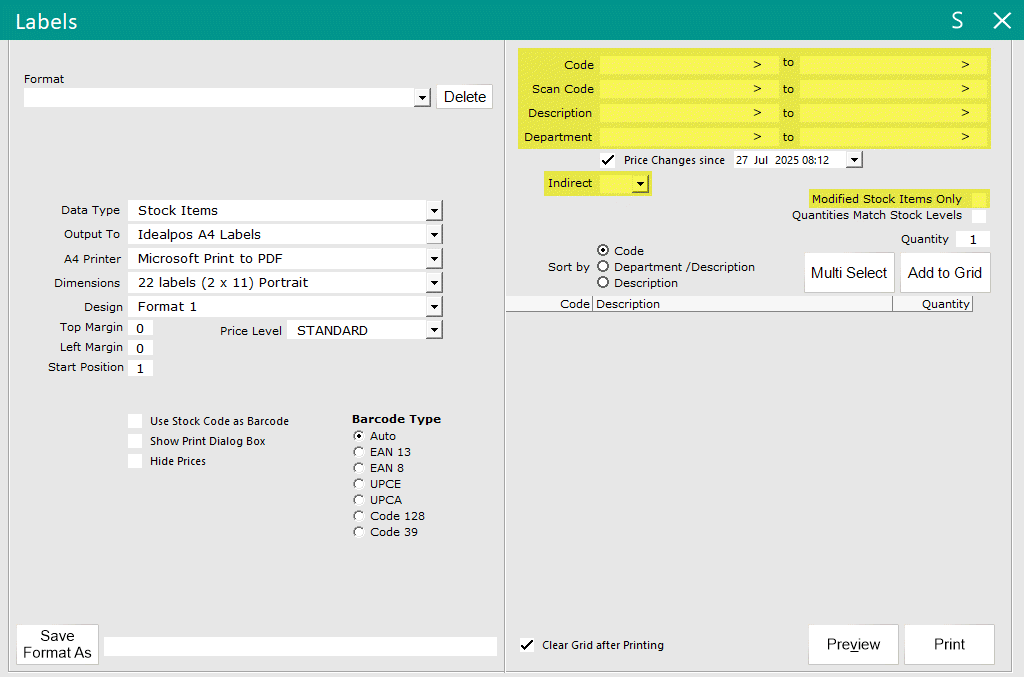The width and height of the screenshot is (1024, 677).
Task: Click the Print button
Action: (x=949, y=644)
